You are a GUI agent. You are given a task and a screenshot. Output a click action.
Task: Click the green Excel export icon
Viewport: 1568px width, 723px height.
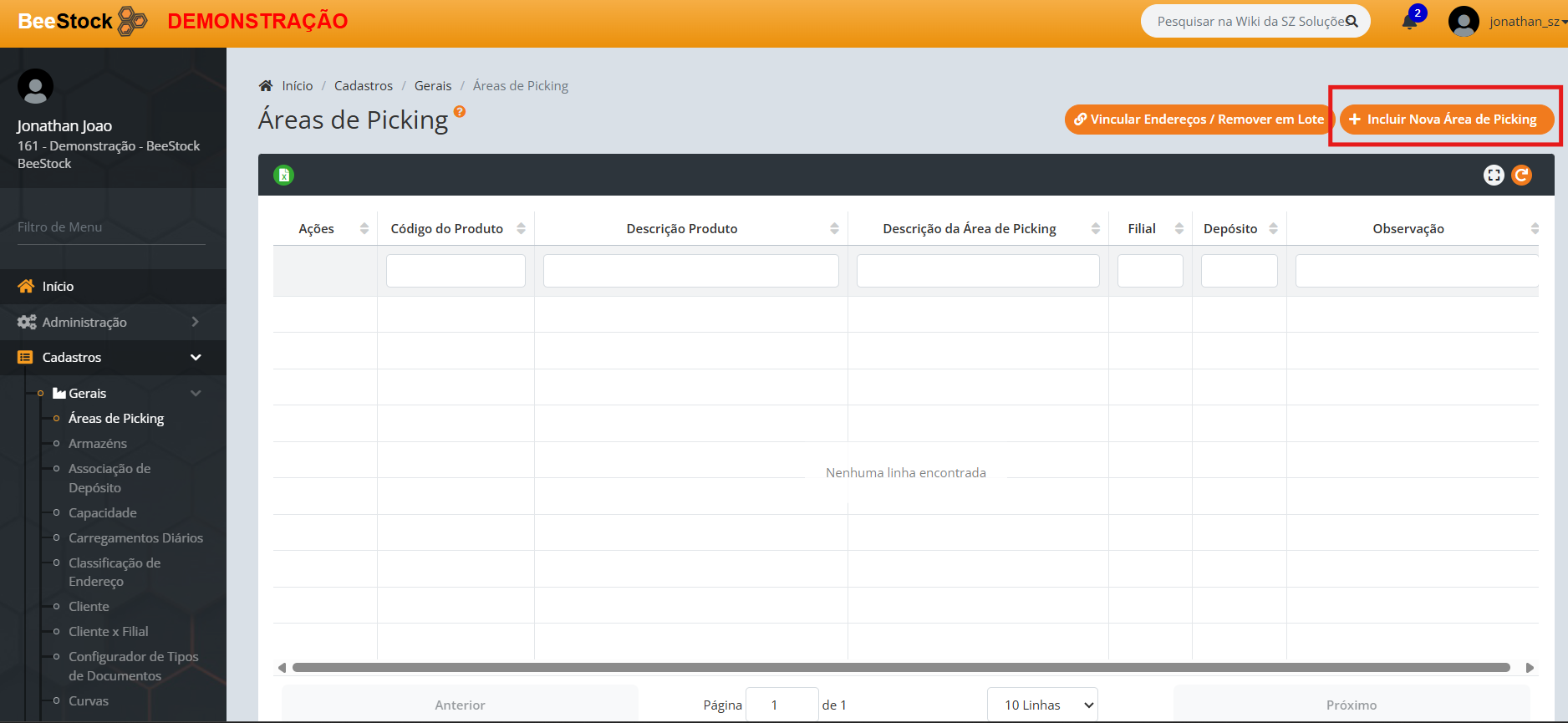(284, 176)
